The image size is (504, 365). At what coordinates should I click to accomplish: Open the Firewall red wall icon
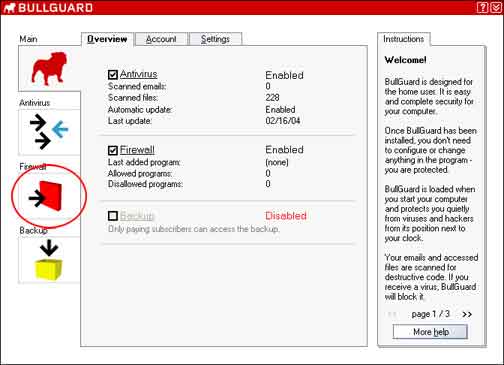coord(46,196)
